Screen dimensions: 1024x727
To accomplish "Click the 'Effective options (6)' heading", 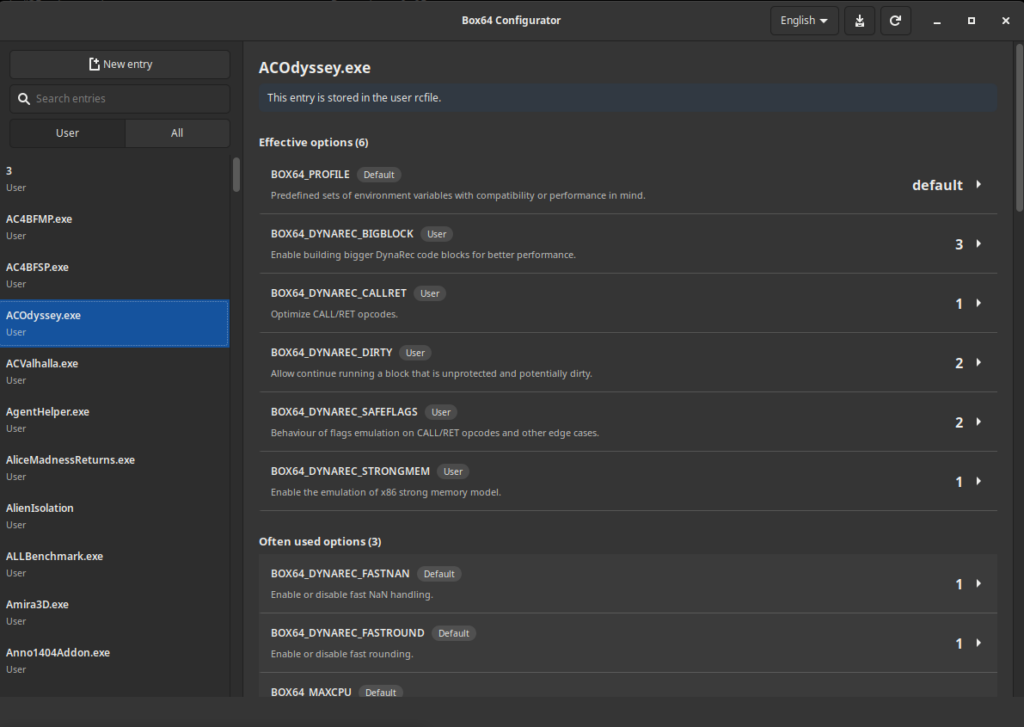I will pos(313,142).
